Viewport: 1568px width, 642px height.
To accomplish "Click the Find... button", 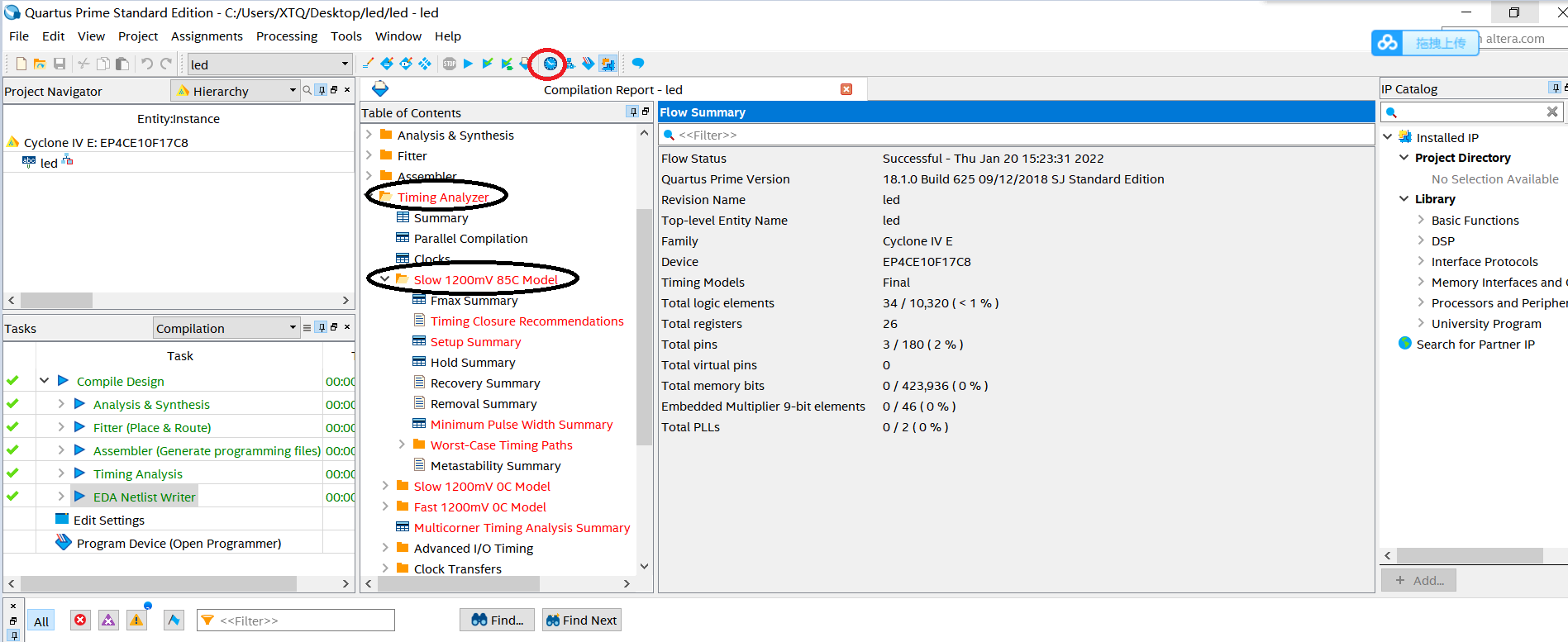I will click(x=497, y=620).
